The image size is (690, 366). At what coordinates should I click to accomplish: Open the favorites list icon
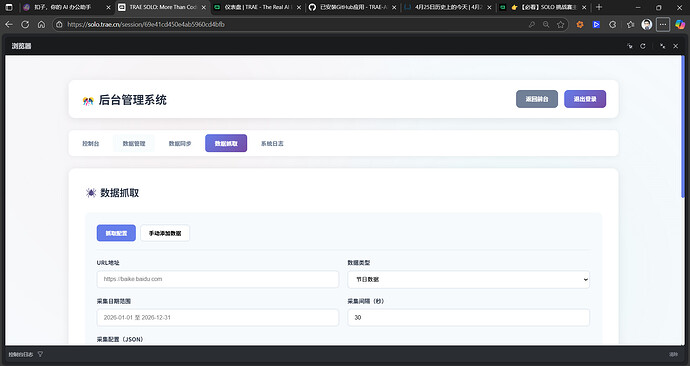point(630,25)
